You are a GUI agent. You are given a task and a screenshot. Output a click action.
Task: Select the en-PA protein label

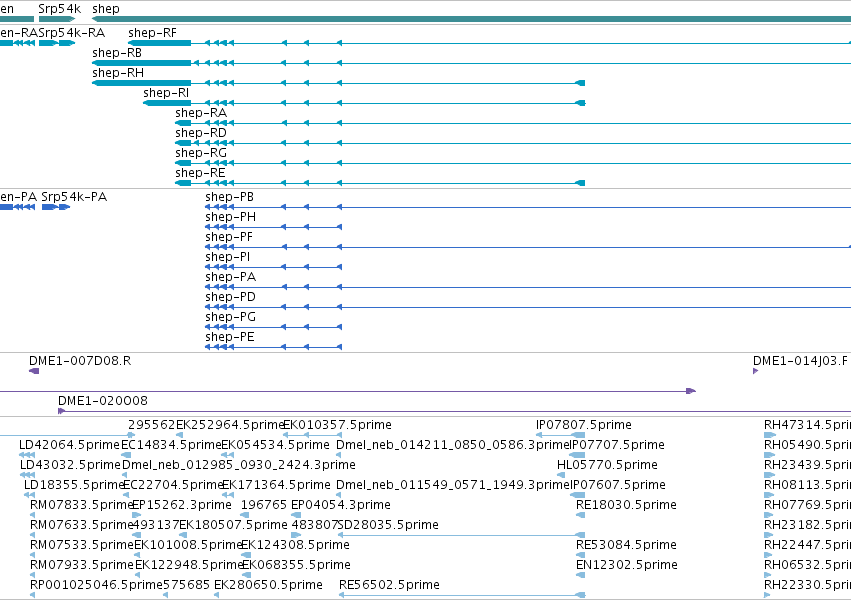click(x=18, y=196)
